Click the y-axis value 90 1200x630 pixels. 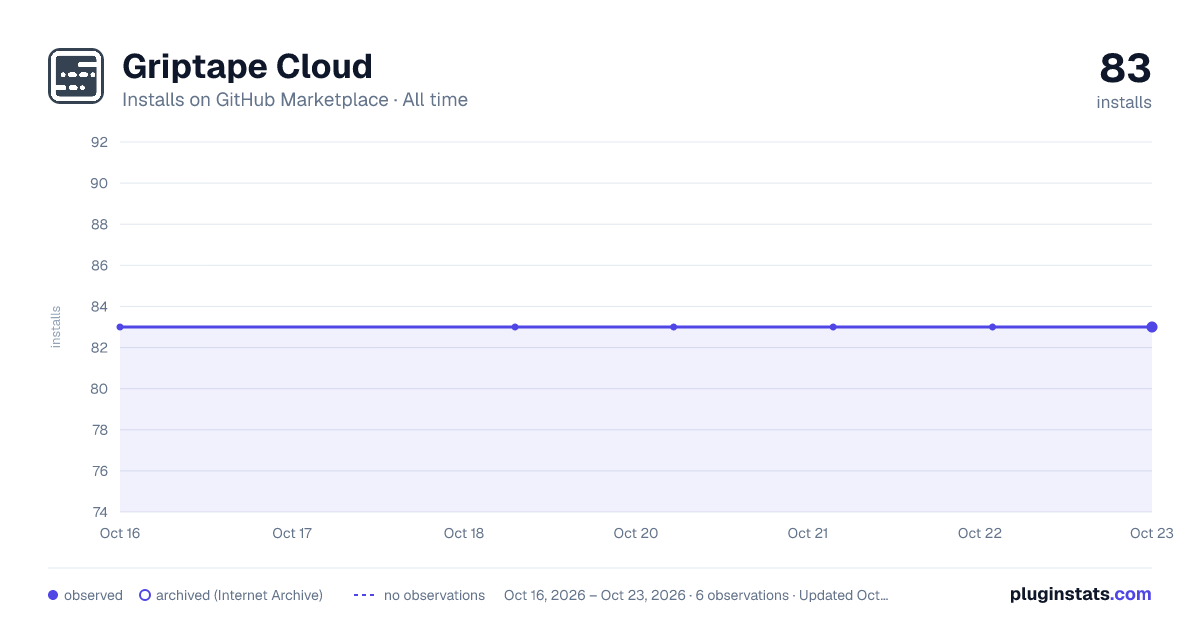coord(99,183)
